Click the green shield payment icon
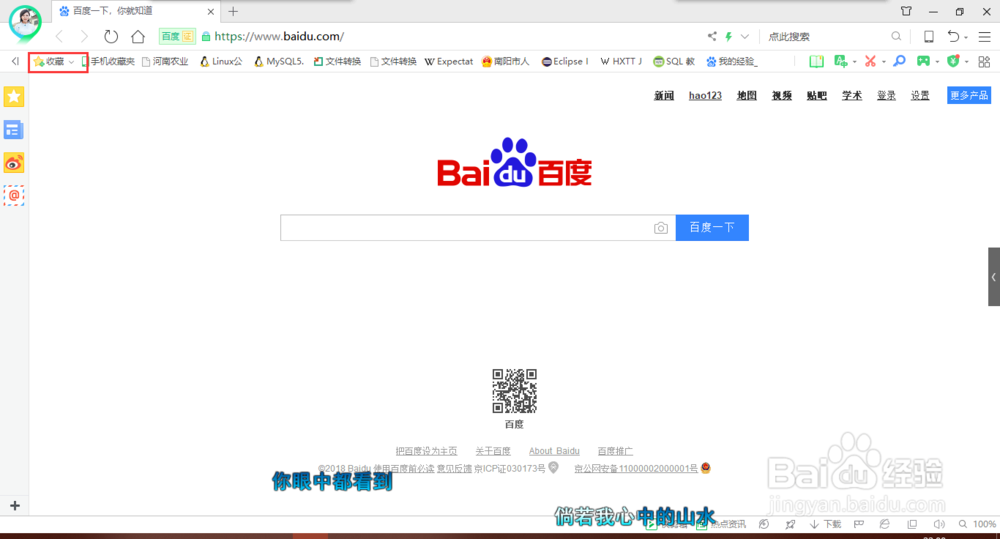Screen dimensions: 1000x539 click(x=953, y=61)
